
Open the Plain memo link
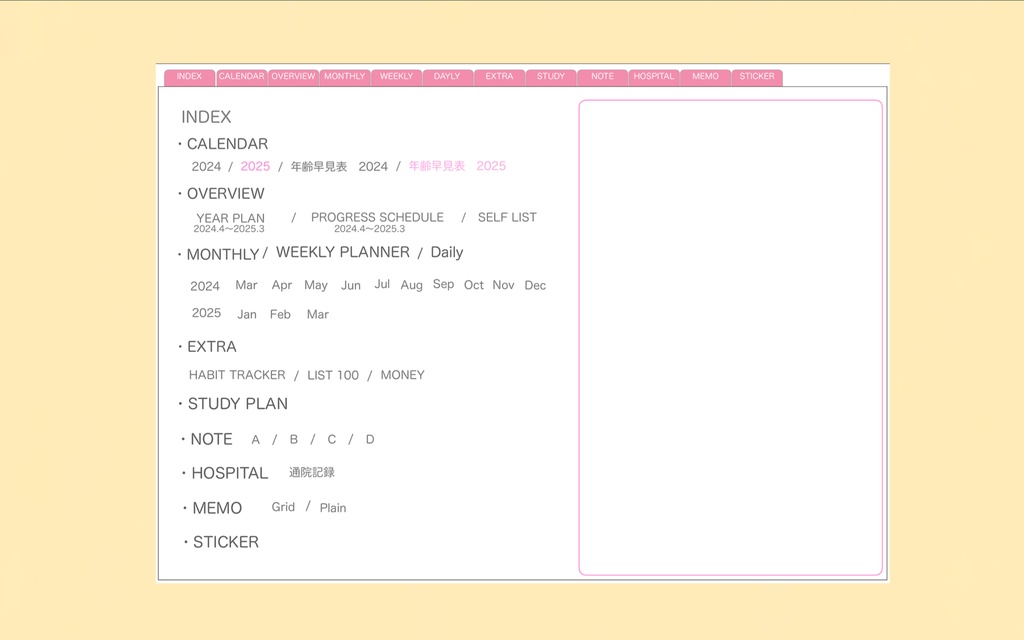click(x=333, y=508)
